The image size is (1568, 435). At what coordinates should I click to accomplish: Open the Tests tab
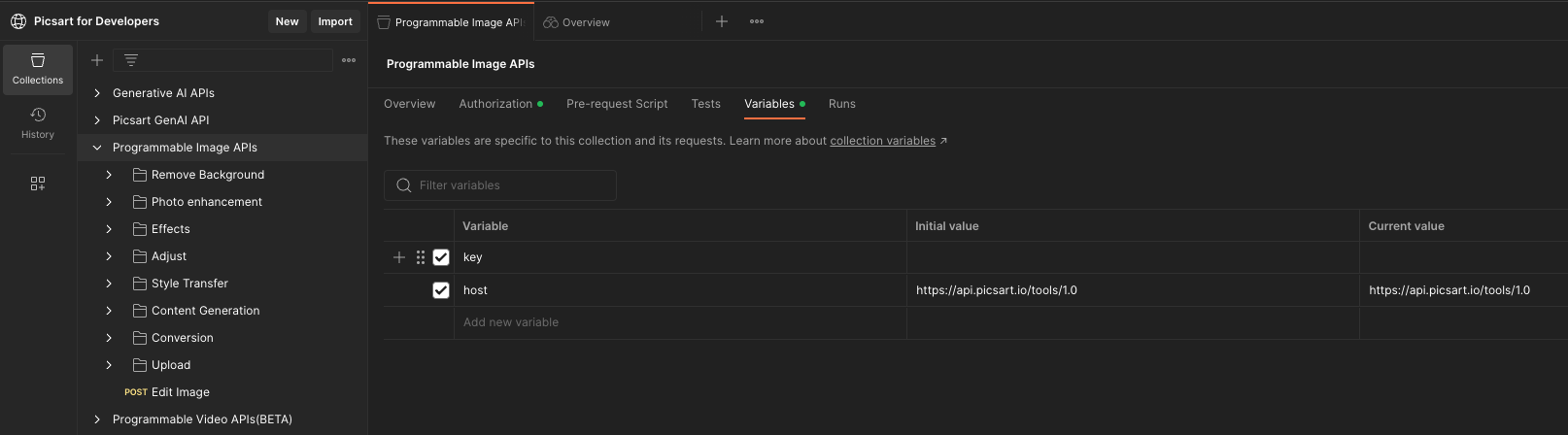(706, 104)
